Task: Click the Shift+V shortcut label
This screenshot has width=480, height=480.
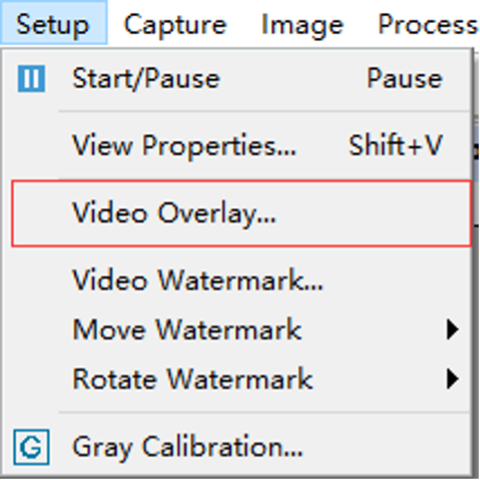Action: pyautogui.click(x=395, y=145)
